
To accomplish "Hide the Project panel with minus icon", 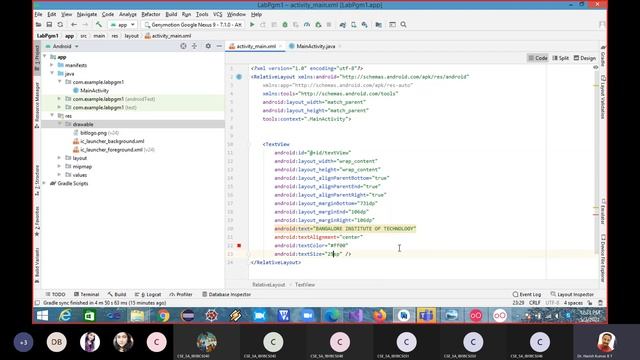I will tap(219, 46).
